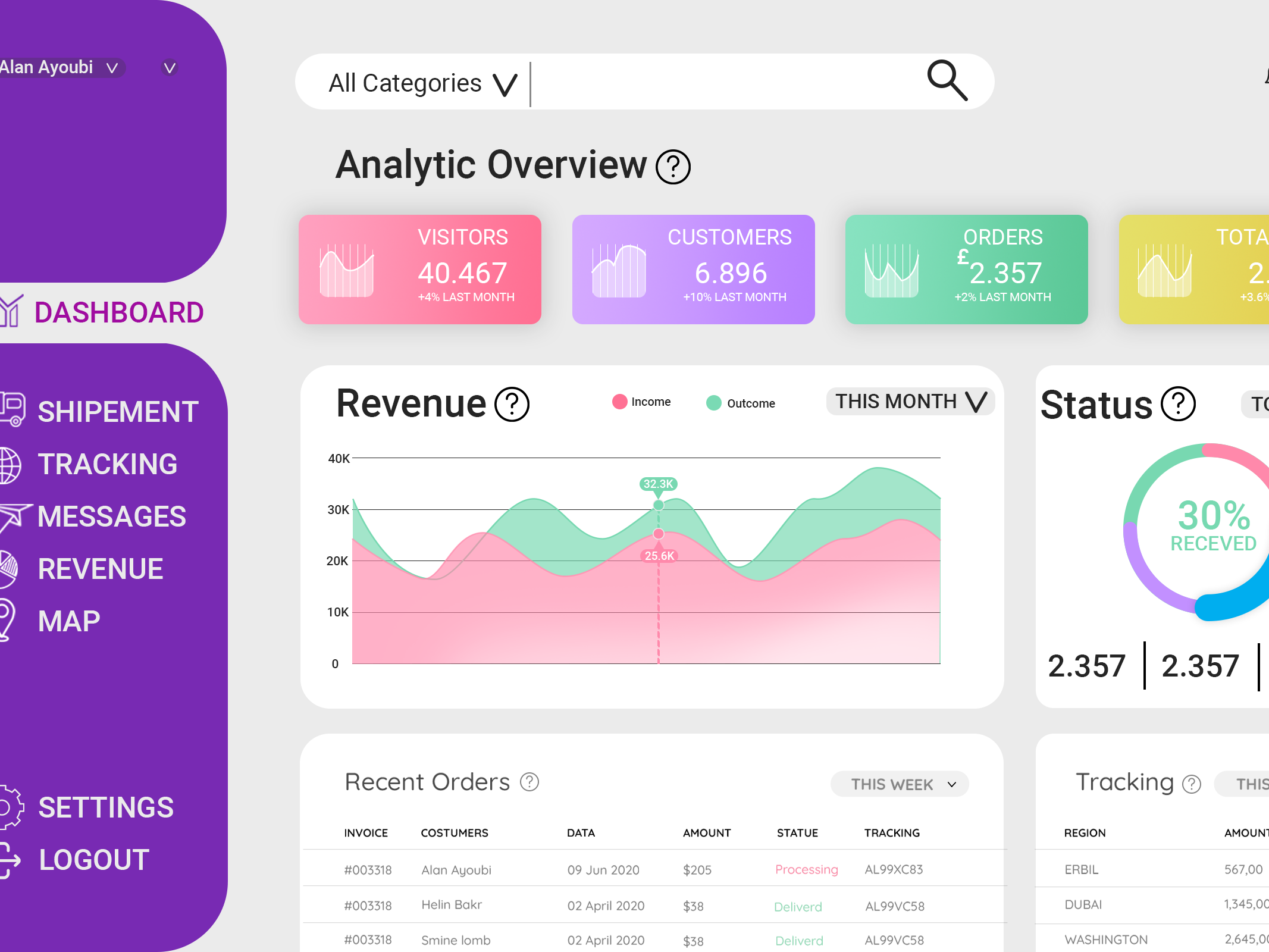
Task: Click Delivered status in Helin Bakr row
Action: coord(798,906)
